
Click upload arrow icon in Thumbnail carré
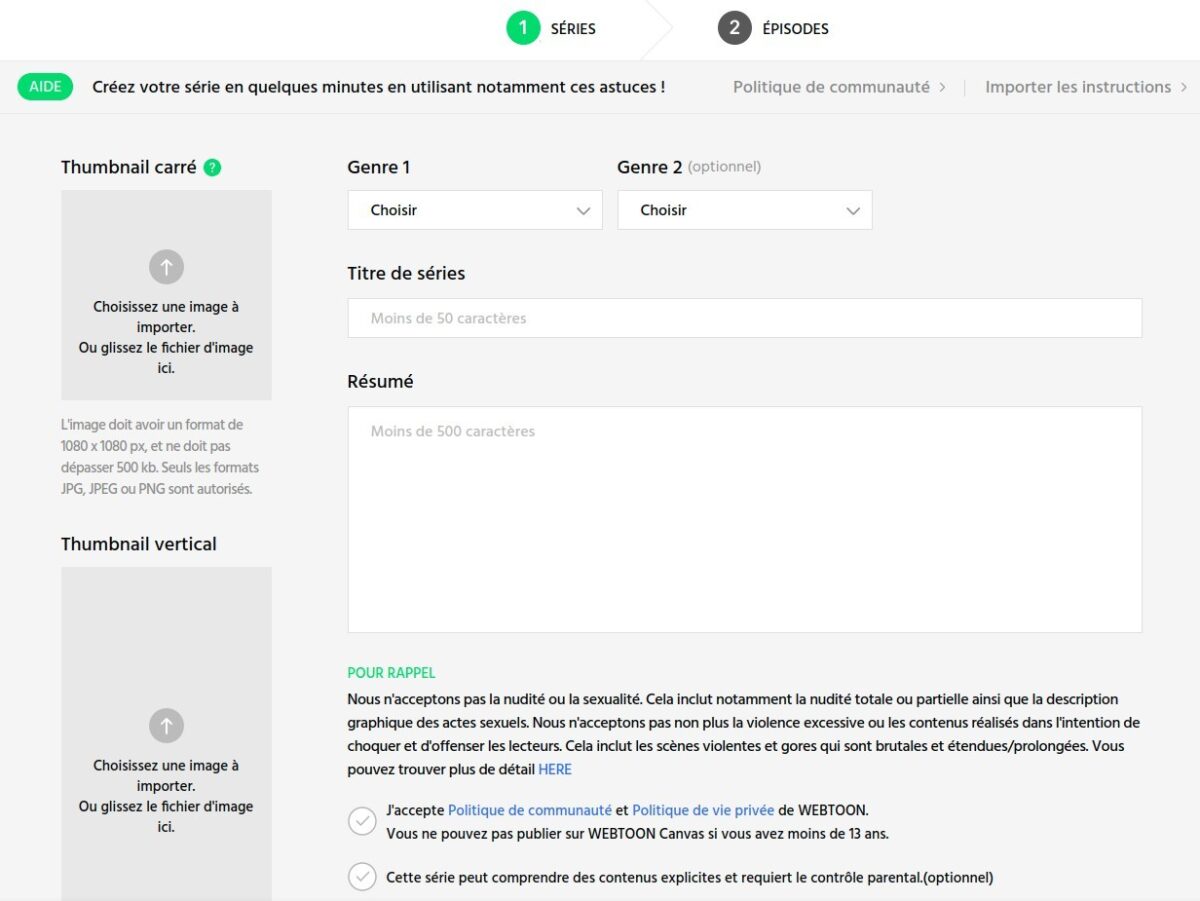click(166, 267)
